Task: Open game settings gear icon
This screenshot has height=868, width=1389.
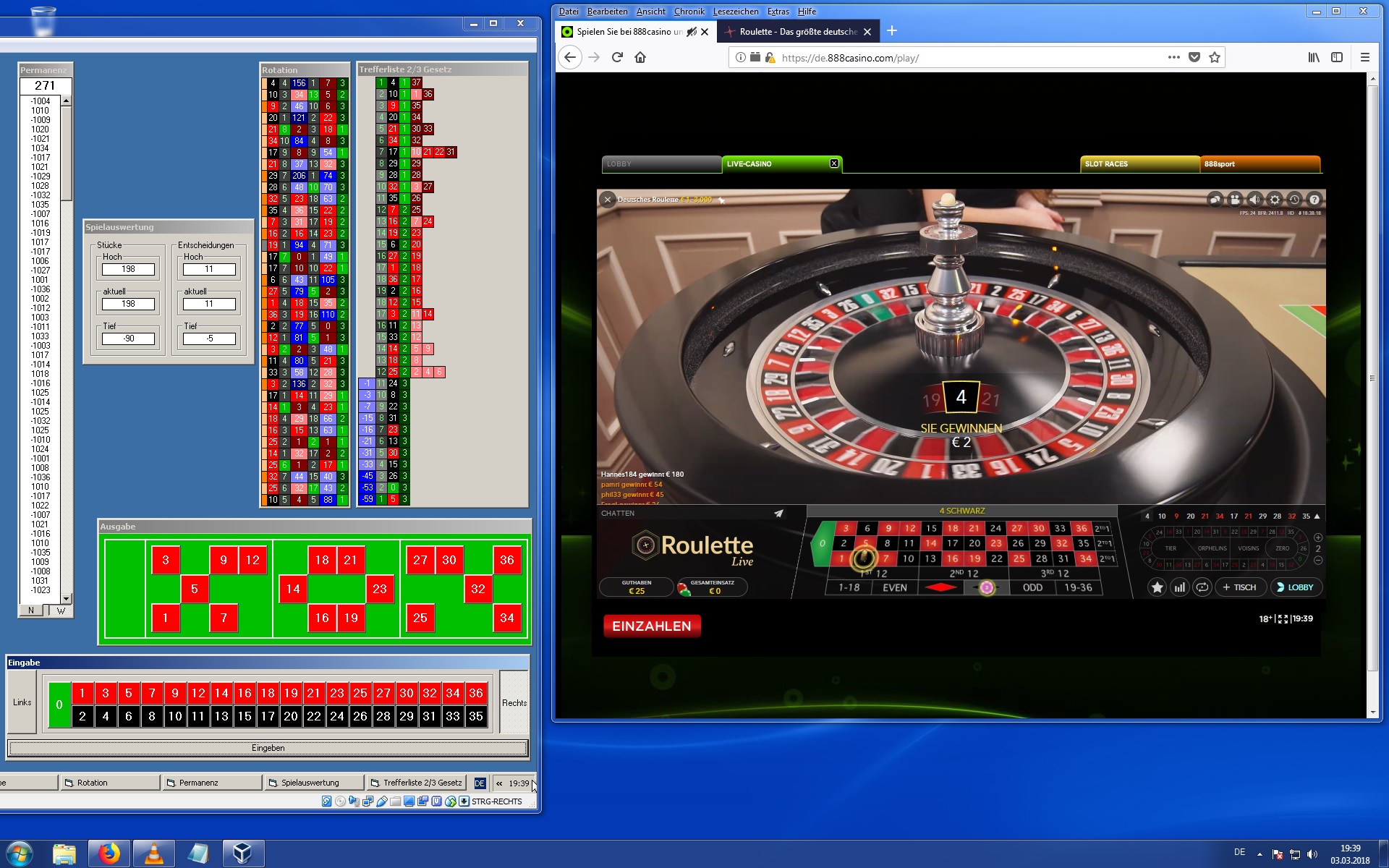Action: coord(1275,200)
